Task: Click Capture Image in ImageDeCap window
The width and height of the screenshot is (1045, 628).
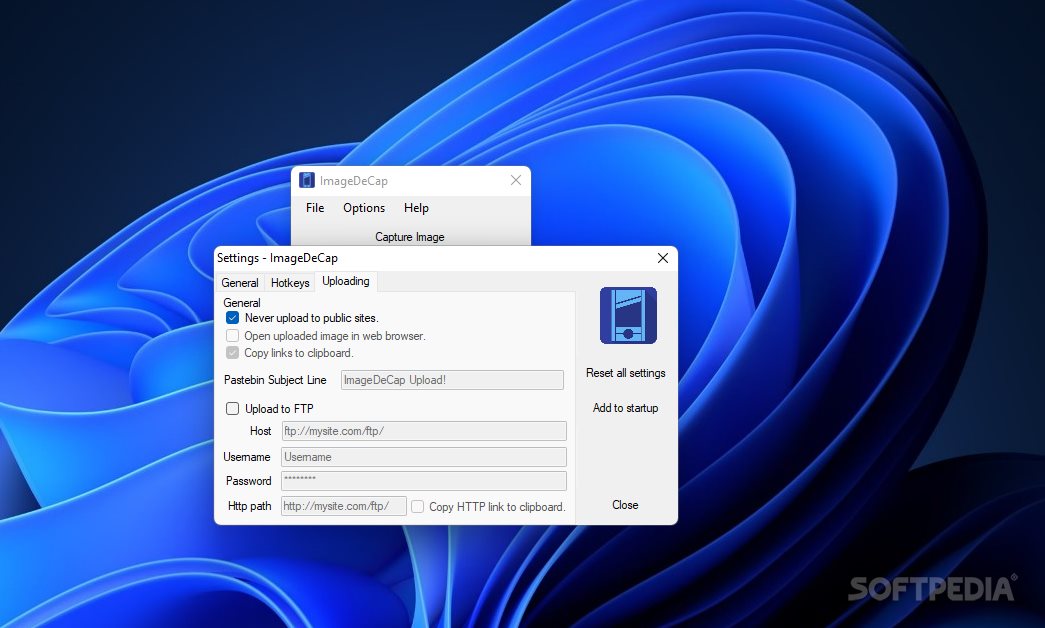Action: tap(410, 237)
